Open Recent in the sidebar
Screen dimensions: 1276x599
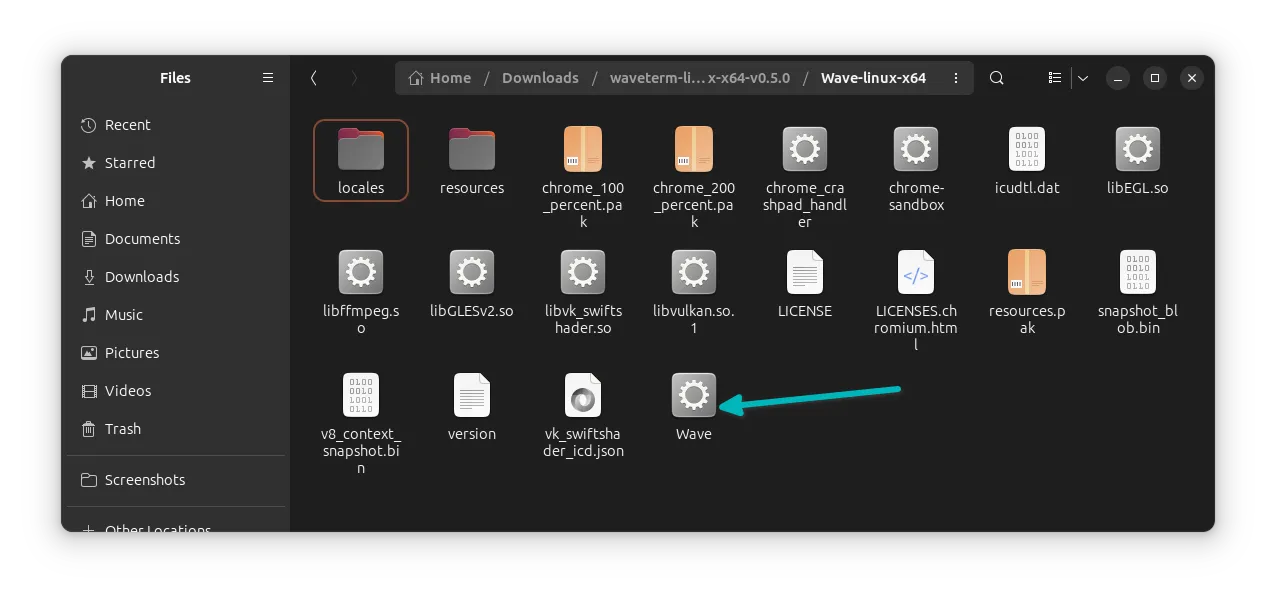(x=127, y=125)
